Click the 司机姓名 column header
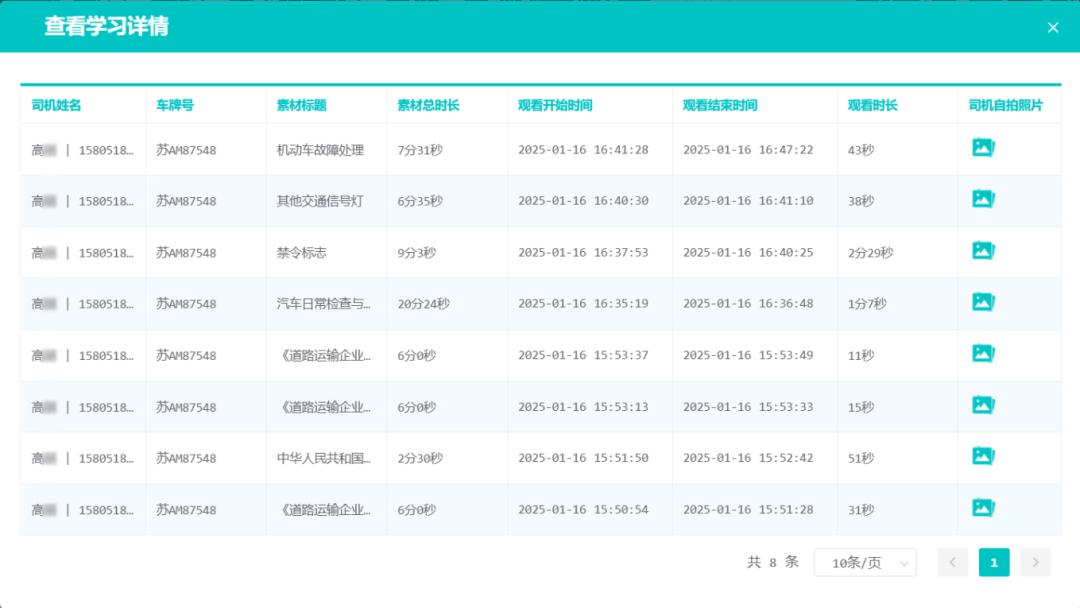The height and width of the screenshot is (608, 1080). (x=56, y=105)
